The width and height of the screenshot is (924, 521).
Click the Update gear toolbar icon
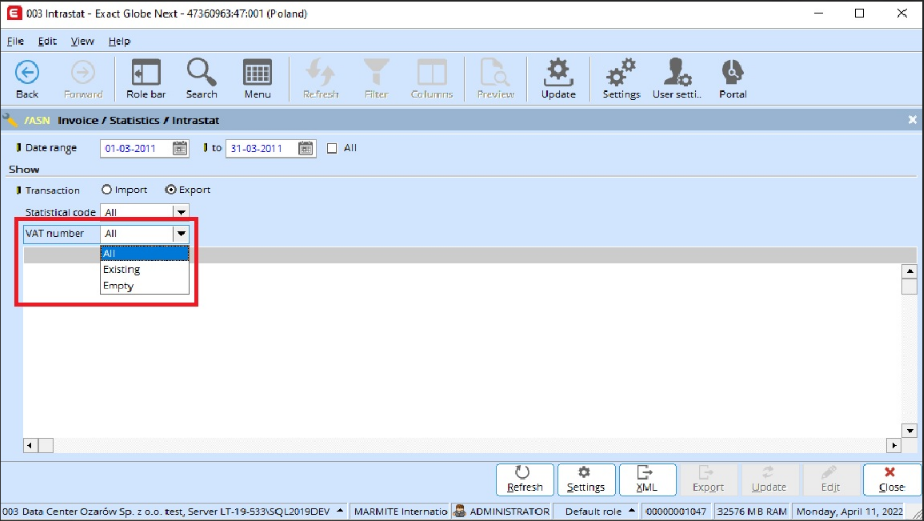(x=558, y=78)
